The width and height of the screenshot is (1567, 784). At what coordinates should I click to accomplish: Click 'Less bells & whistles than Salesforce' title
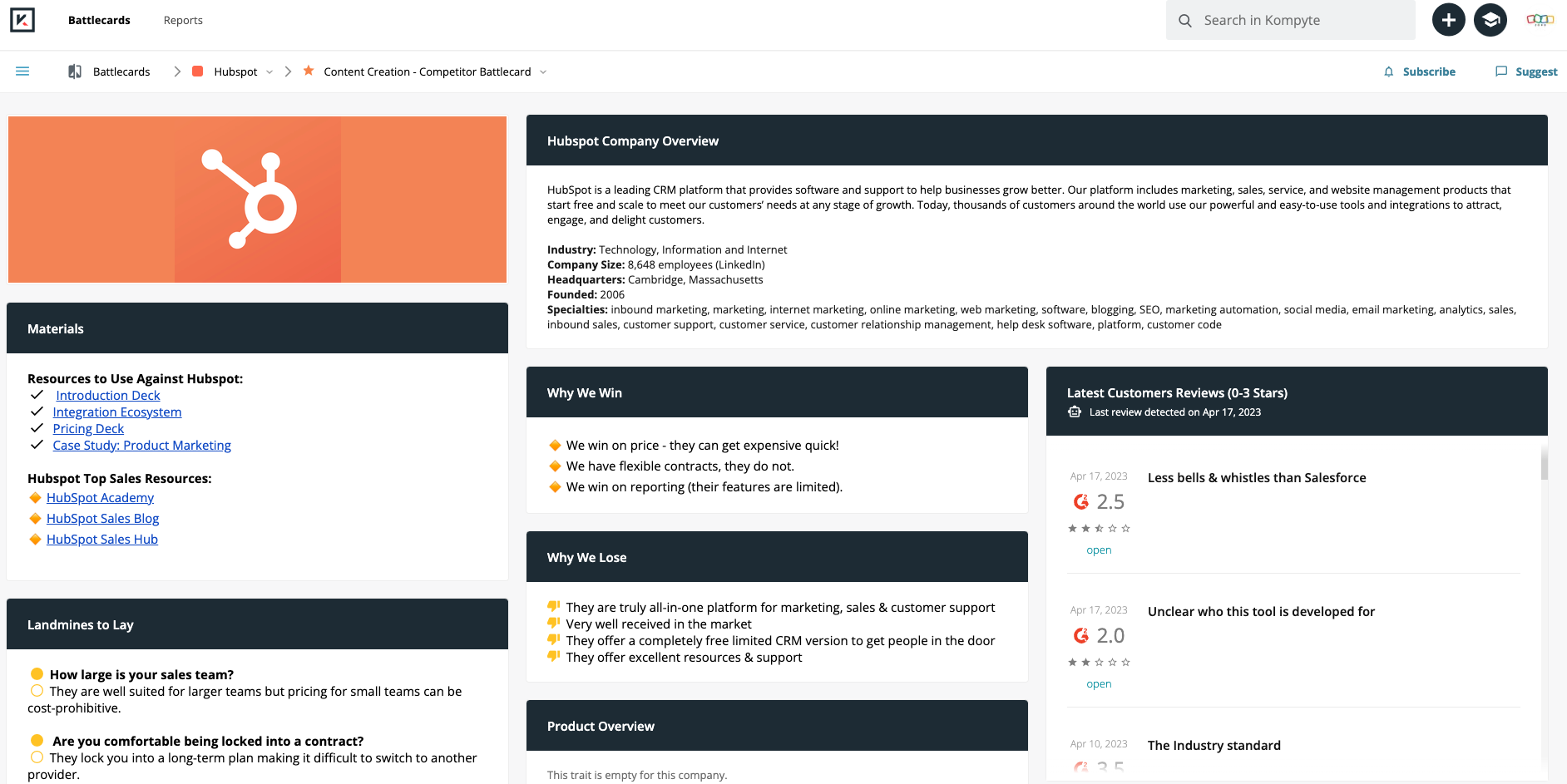point(1257,478)
